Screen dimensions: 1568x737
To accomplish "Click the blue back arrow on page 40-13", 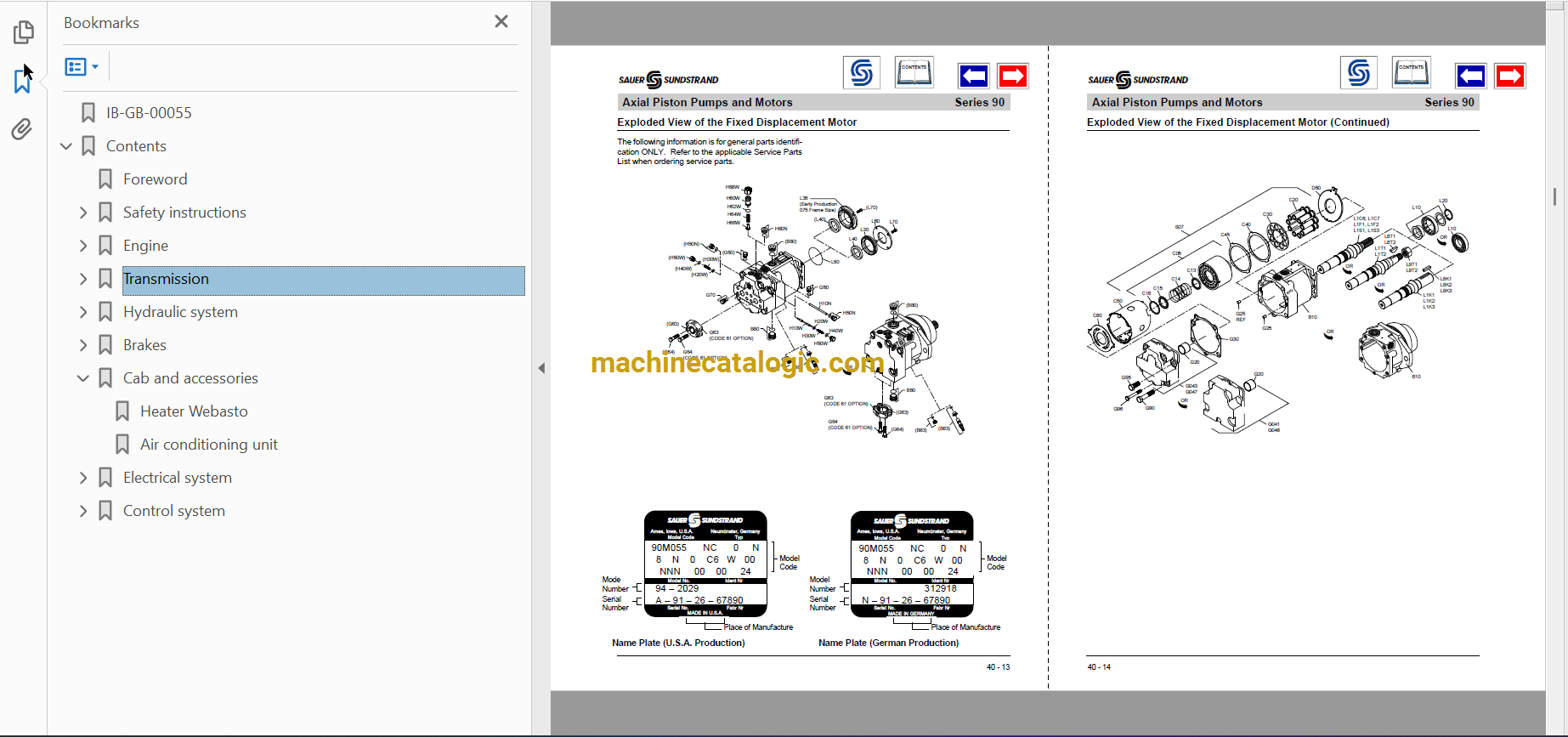I will [x=973, y=77].
